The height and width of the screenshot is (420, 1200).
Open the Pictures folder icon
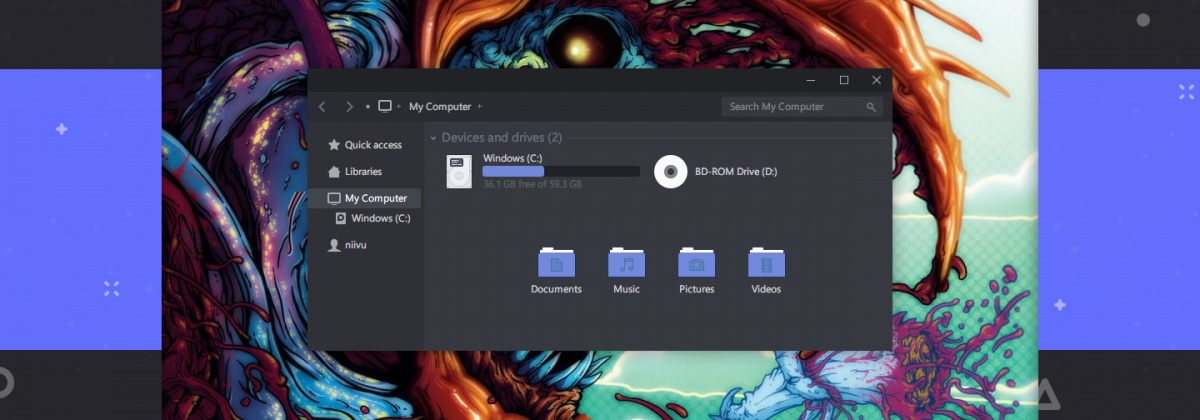tap(696, 262)
